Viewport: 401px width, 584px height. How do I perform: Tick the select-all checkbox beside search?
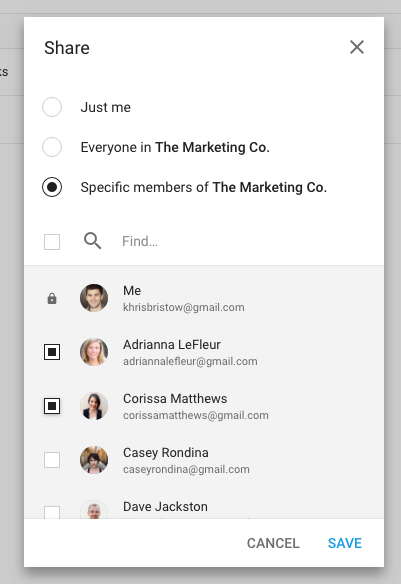pyautogui.click(x=52, y=242)
